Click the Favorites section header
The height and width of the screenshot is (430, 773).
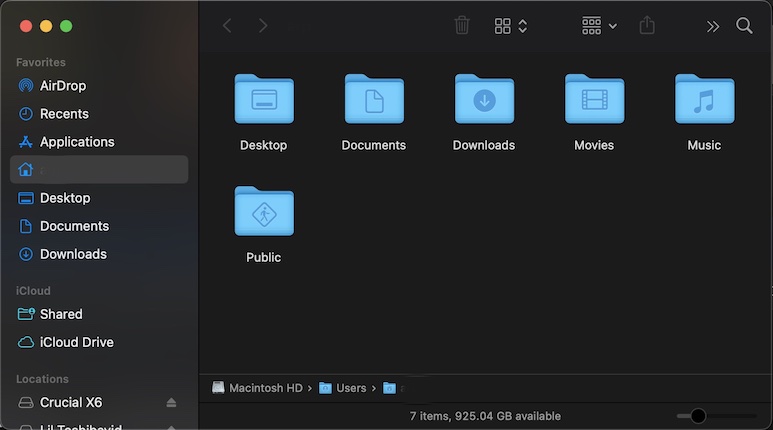(x=40, y=63)
